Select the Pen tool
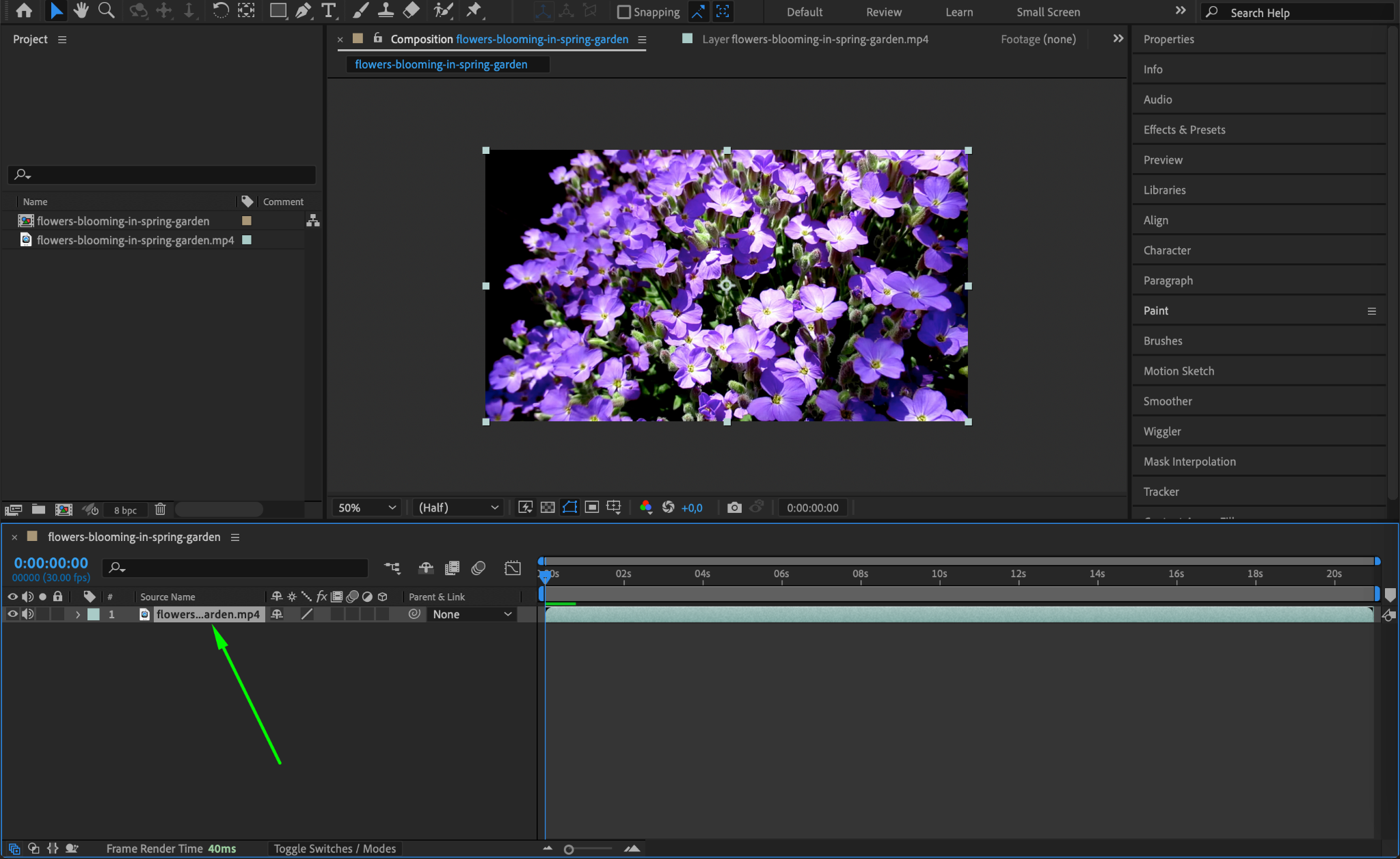 303,10
